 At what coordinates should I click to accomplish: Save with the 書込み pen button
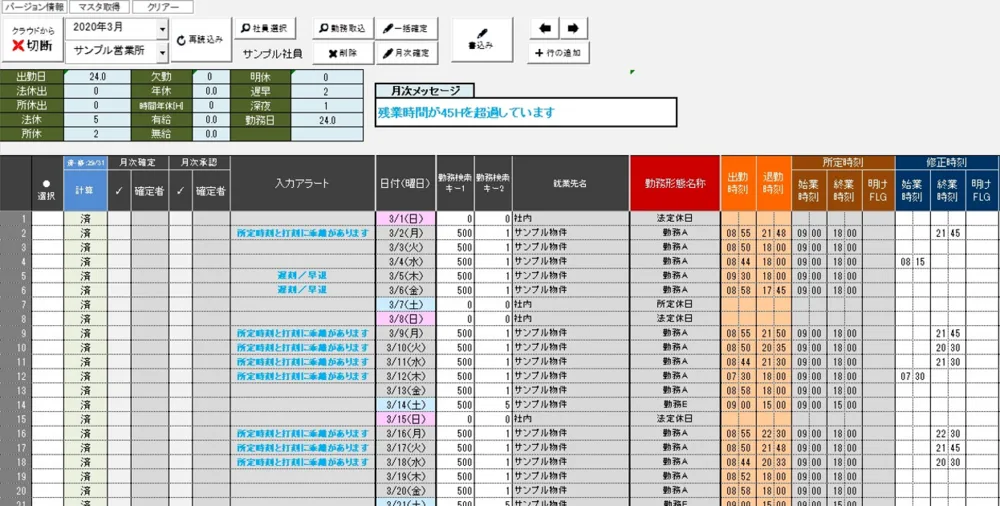pyautogui.click(x=482, y=40)
